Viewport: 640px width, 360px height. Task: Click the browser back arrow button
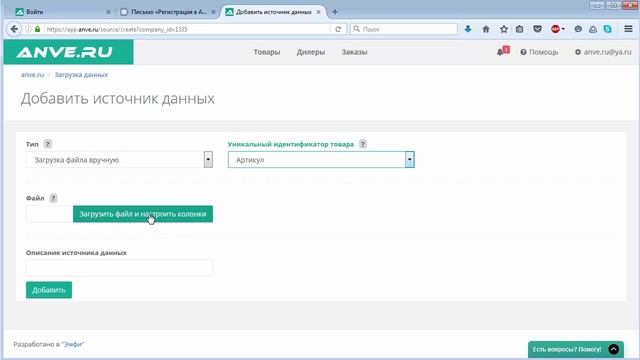click(x=14, y=29)
